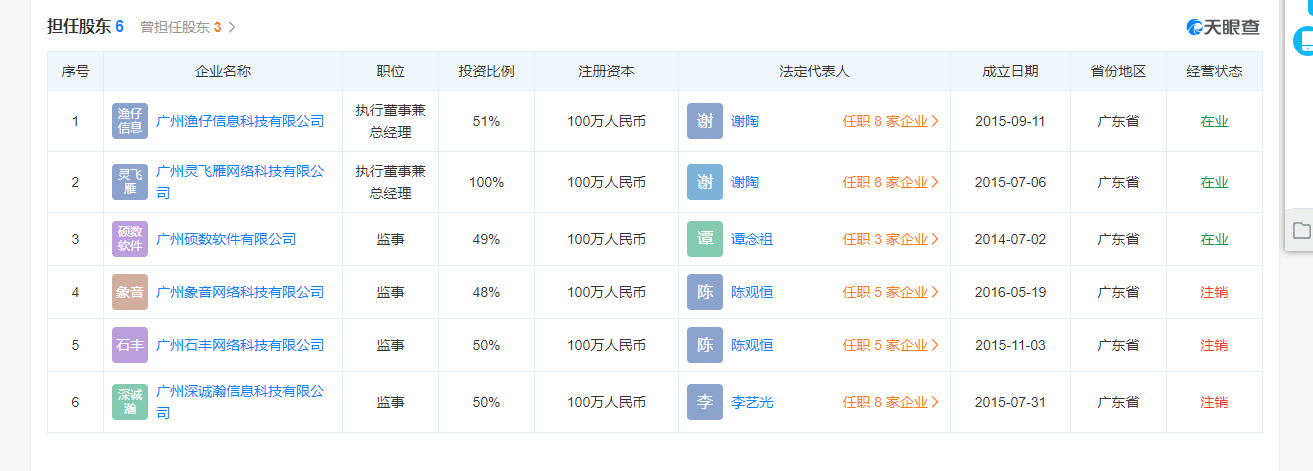Click the 硕数软件 company logo icon
Screen dimensions: 1313x471
pos(130,239)
